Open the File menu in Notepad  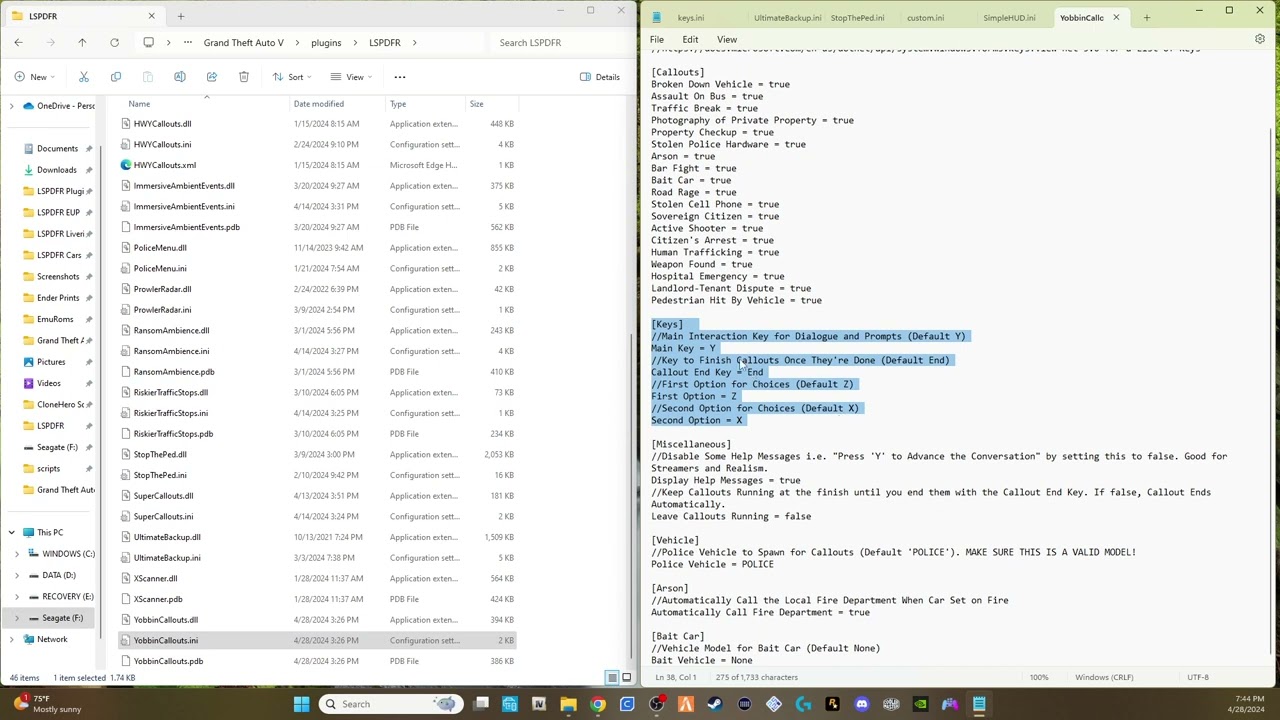657,40
